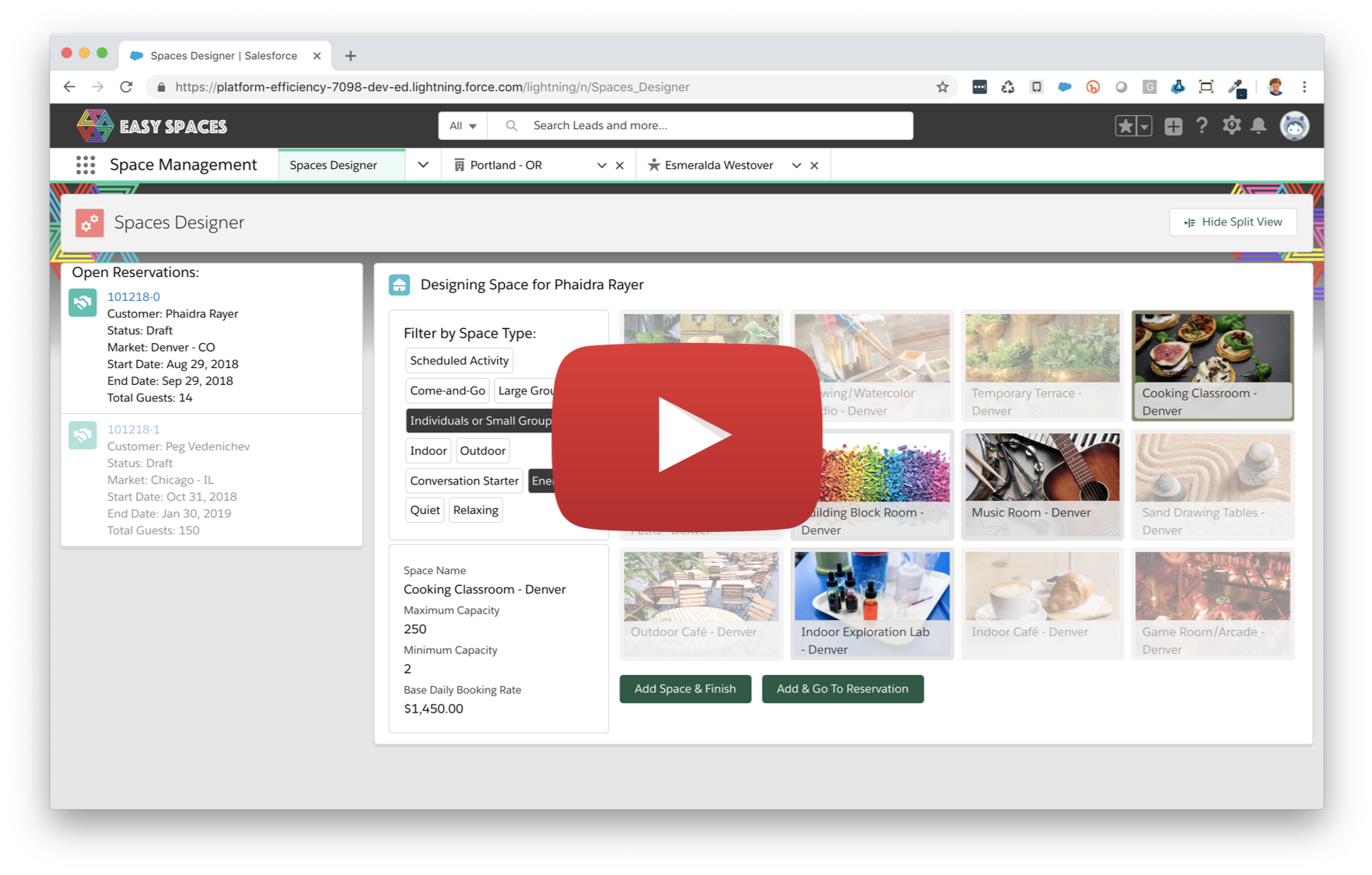Open the All search scope dropdown
Viewport: 1372px width, 875px height.
point(463,125)
